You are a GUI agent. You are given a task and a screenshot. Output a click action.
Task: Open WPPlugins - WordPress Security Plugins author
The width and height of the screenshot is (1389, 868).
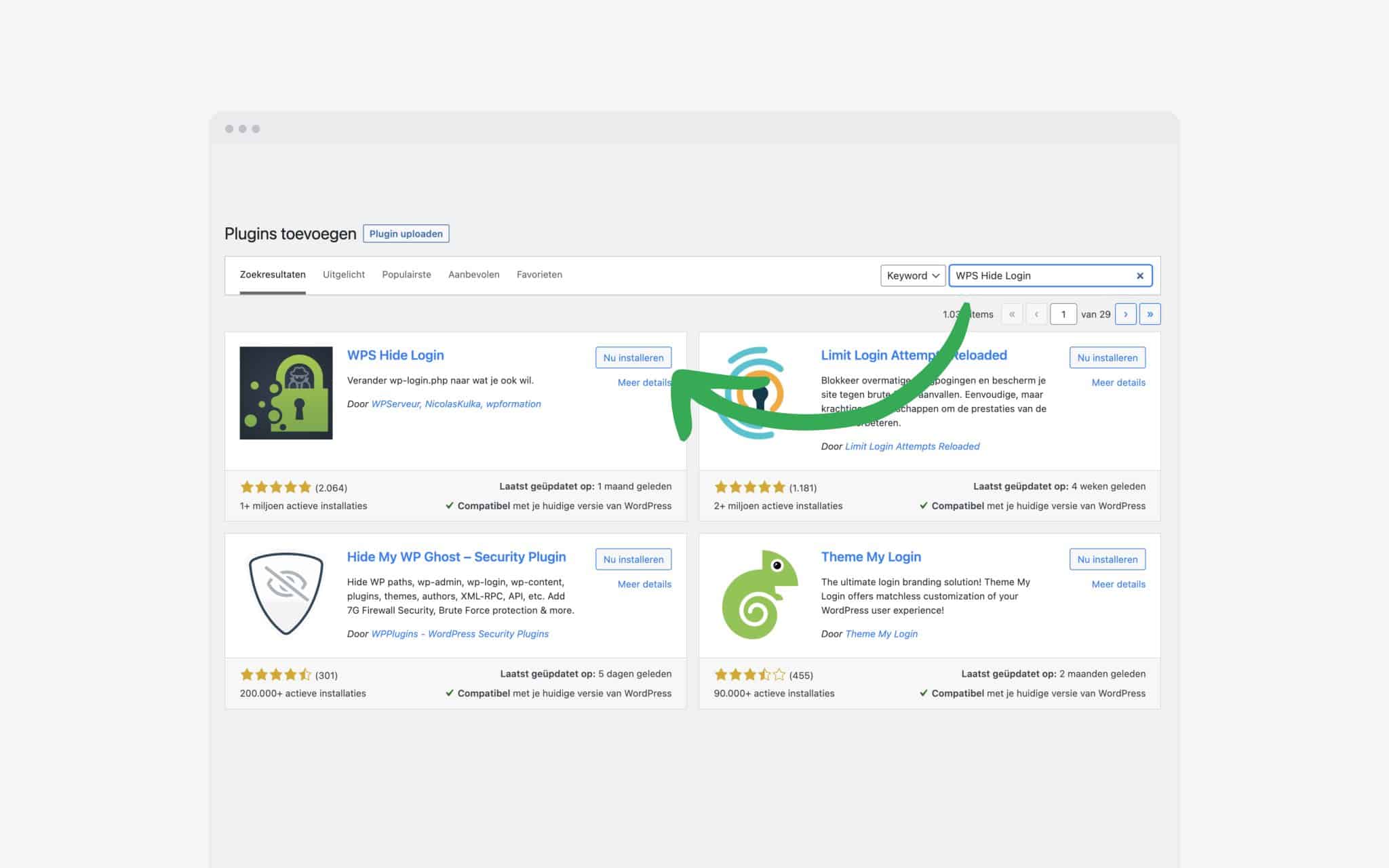(x=460, y=633)
